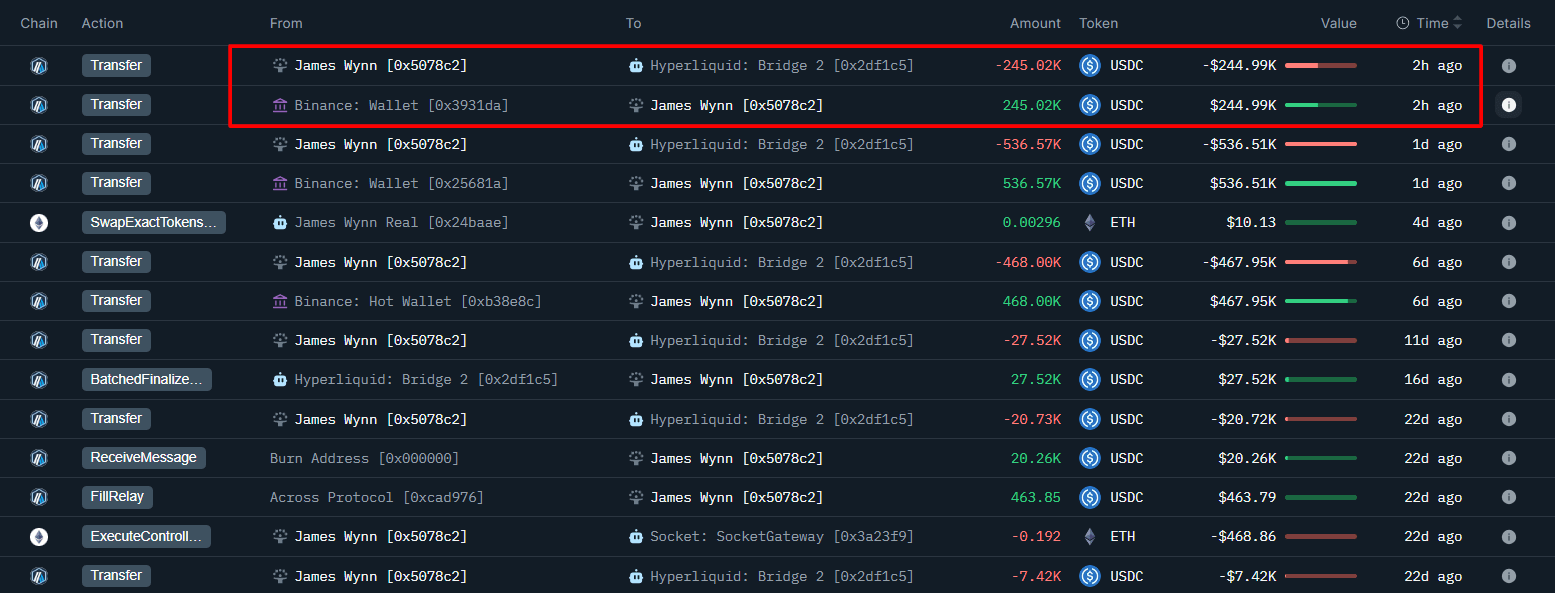The width and height of the screenshot is (1555, 593).
Task: Click robot icon beside Socket: SocketGateway
Action: (x=636, y=537)
